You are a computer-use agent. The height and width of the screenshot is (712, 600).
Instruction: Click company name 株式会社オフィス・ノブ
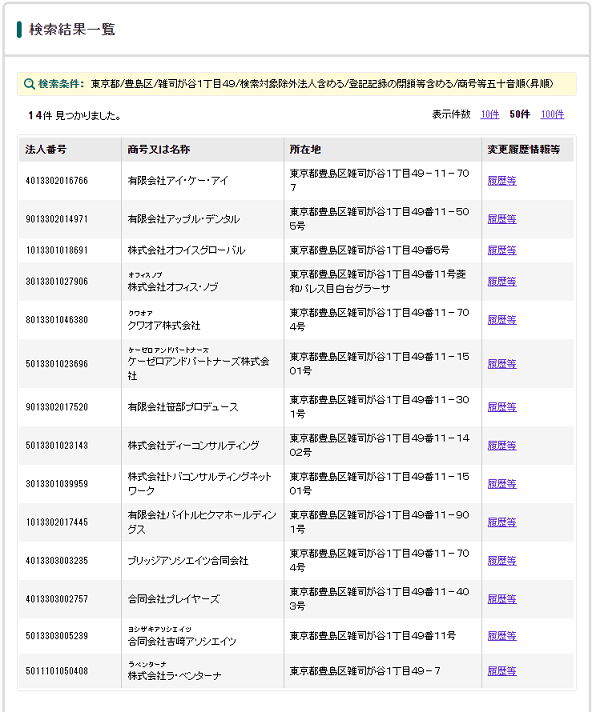tap(173, 287)
